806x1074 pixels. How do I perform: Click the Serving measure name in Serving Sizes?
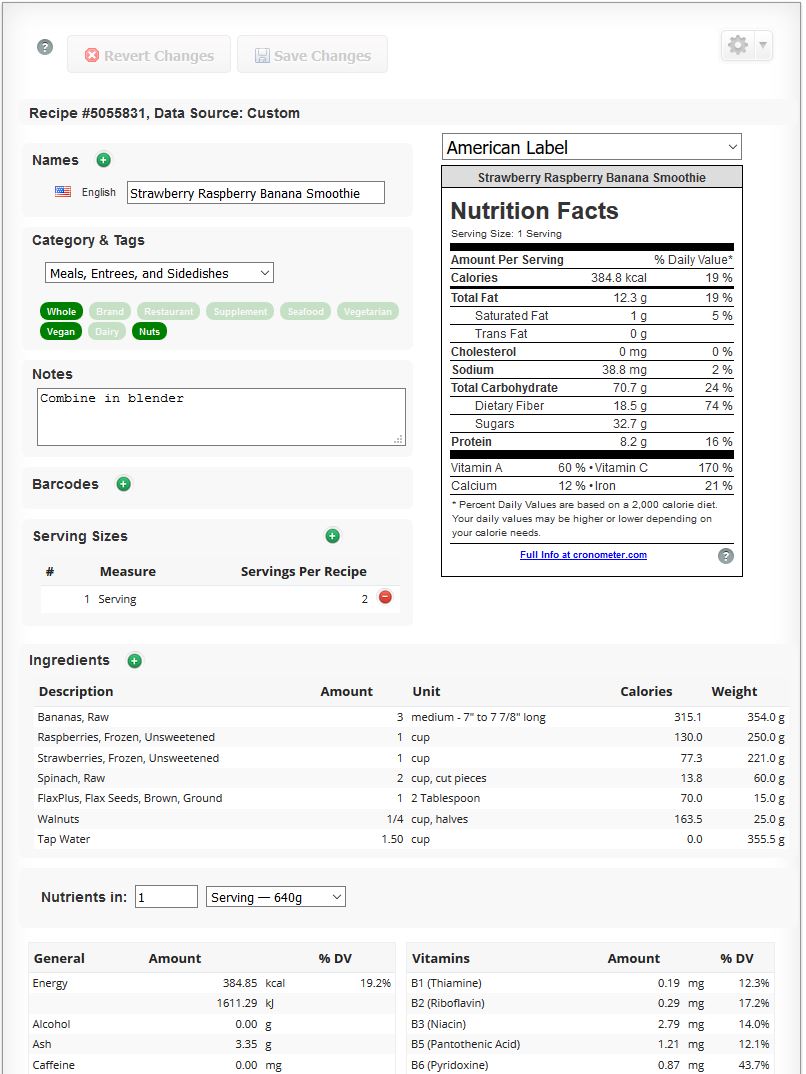pos(117,599)
